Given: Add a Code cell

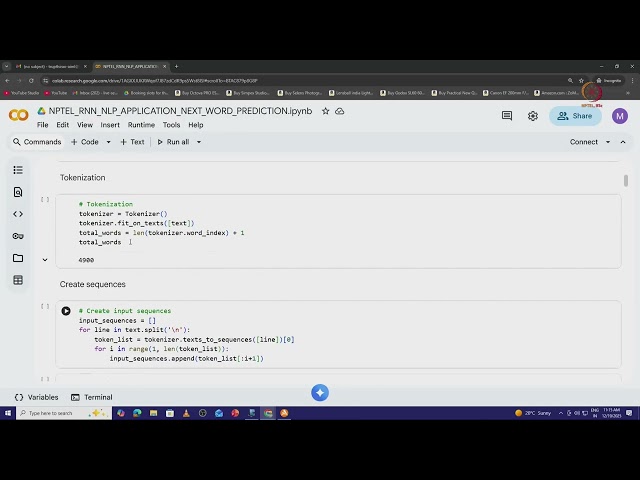Looking at the screenshot, I should [x=85, y=142].
